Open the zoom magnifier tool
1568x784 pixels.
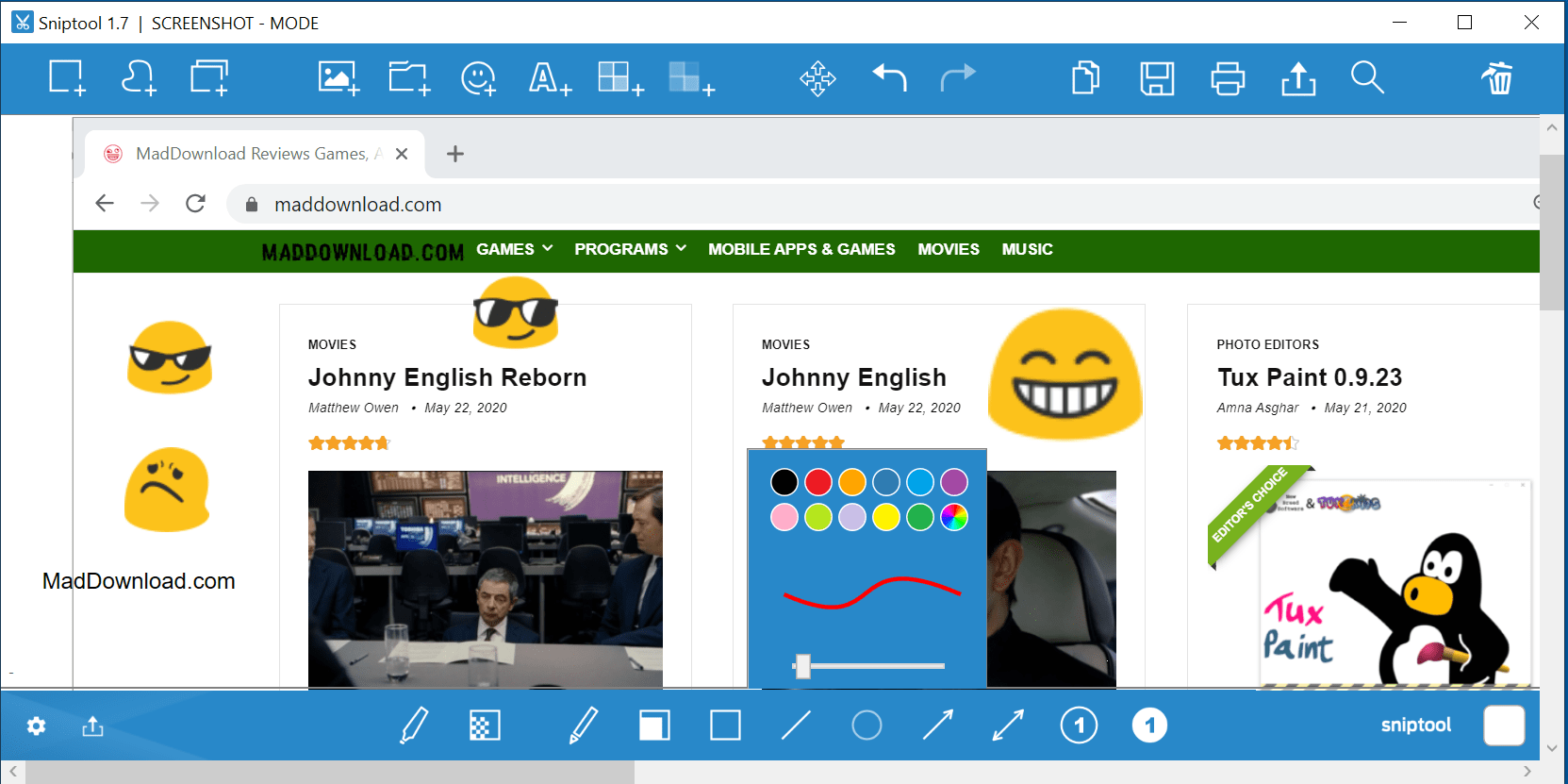click(x=1367, y=77)
